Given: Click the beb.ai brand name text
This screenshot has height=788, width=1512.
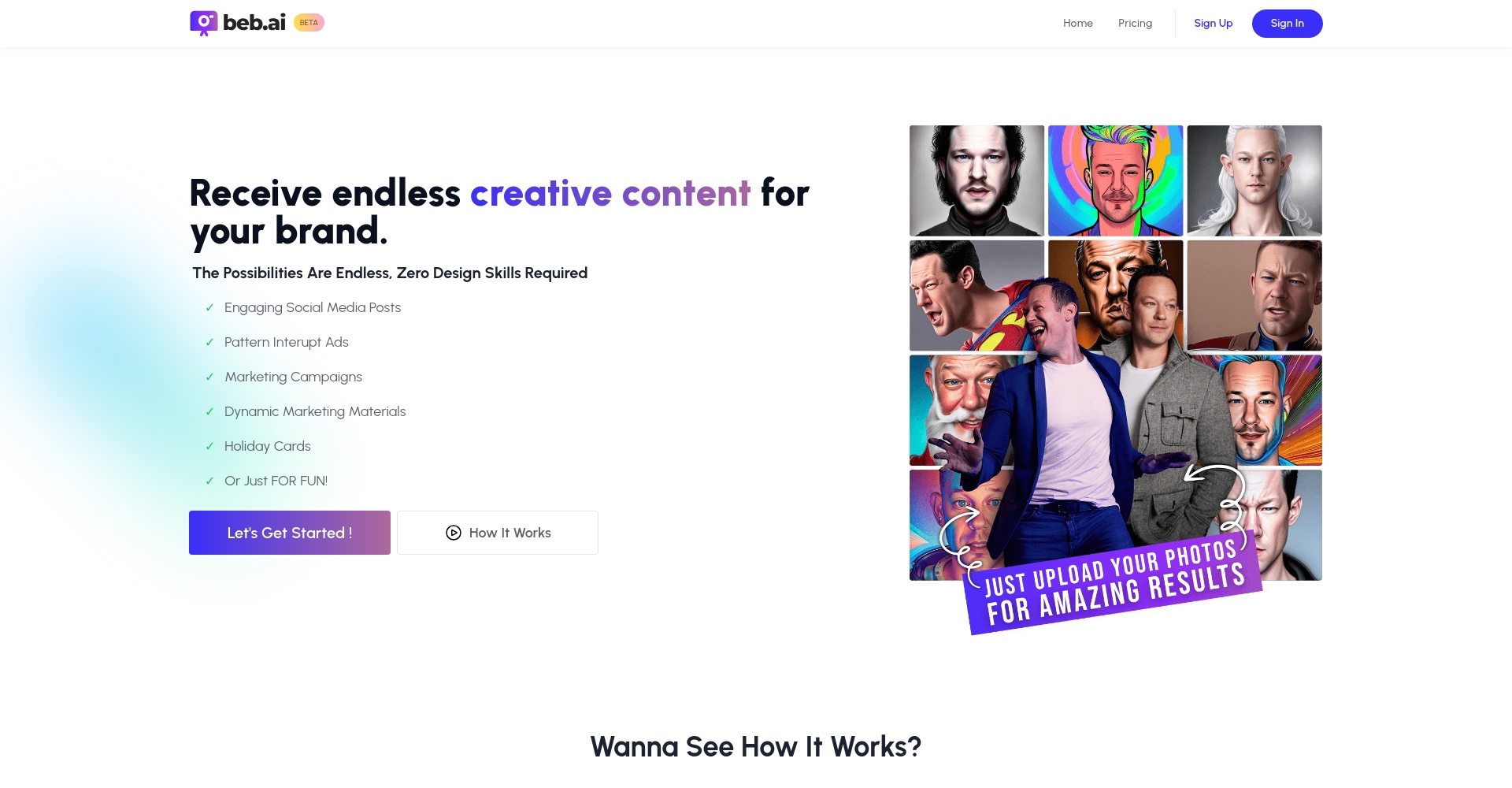Looking at the screenshot, I should pos(254,23).
